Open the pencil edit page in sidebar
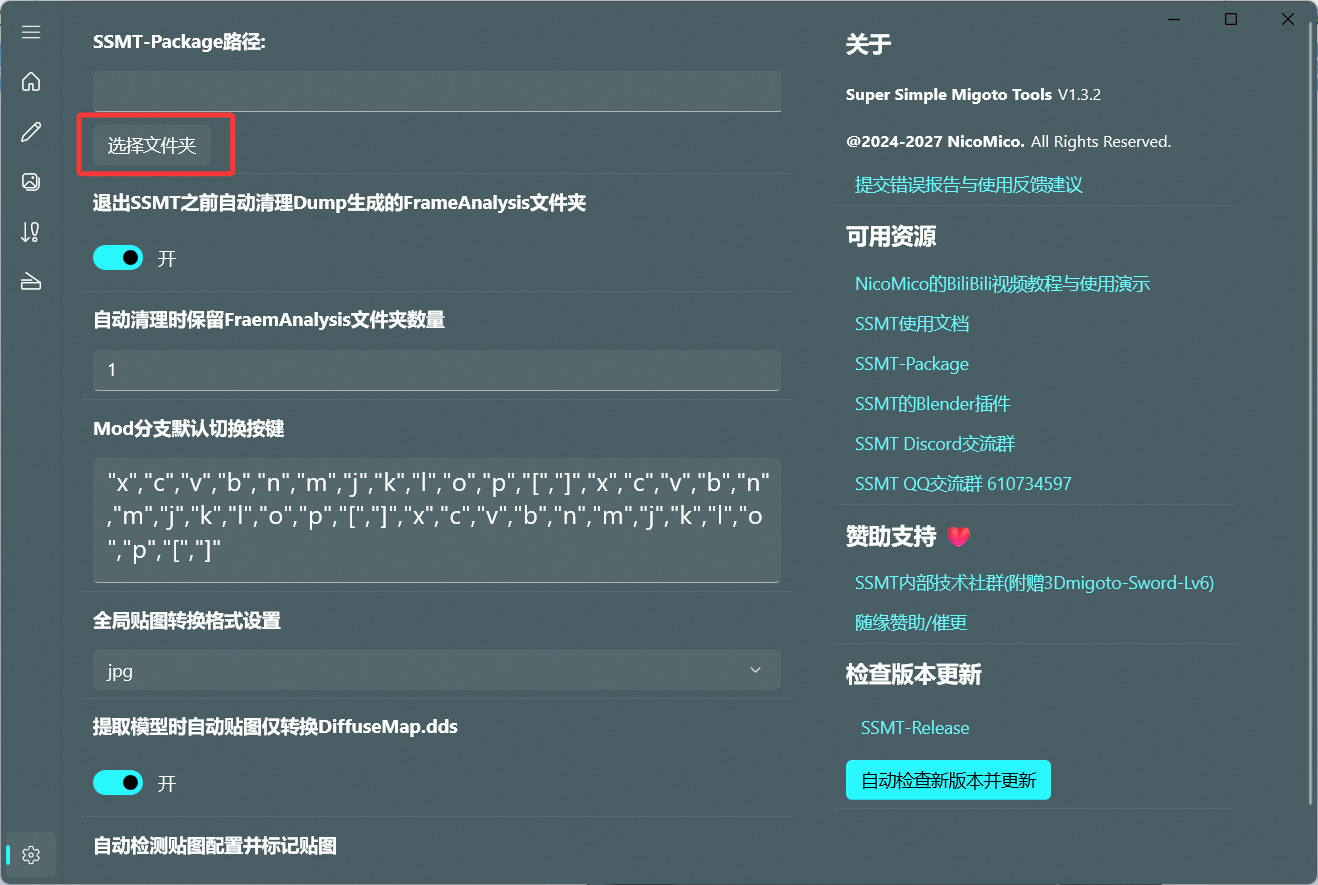 [31, 132]
